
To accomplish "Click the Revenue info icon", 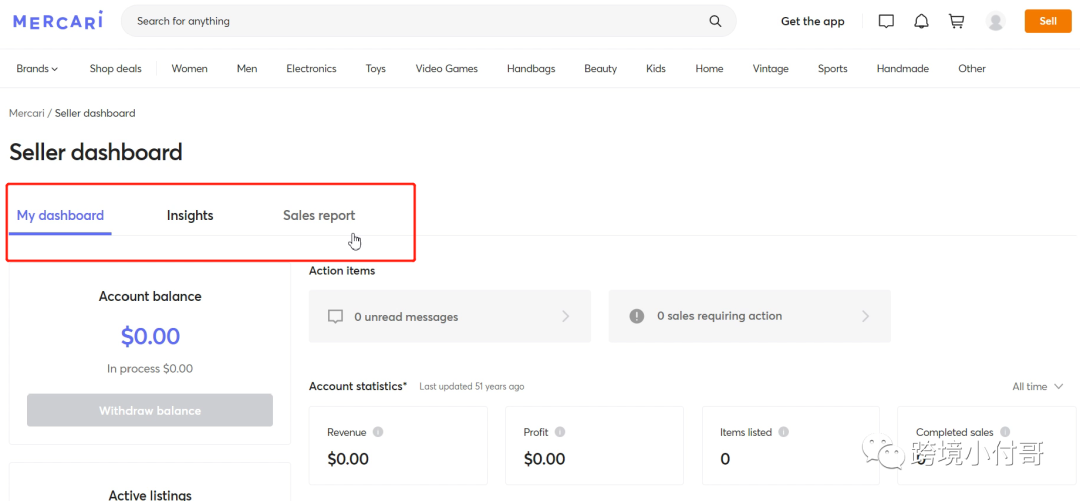I will pyautogui.click(x=378, y=432).
